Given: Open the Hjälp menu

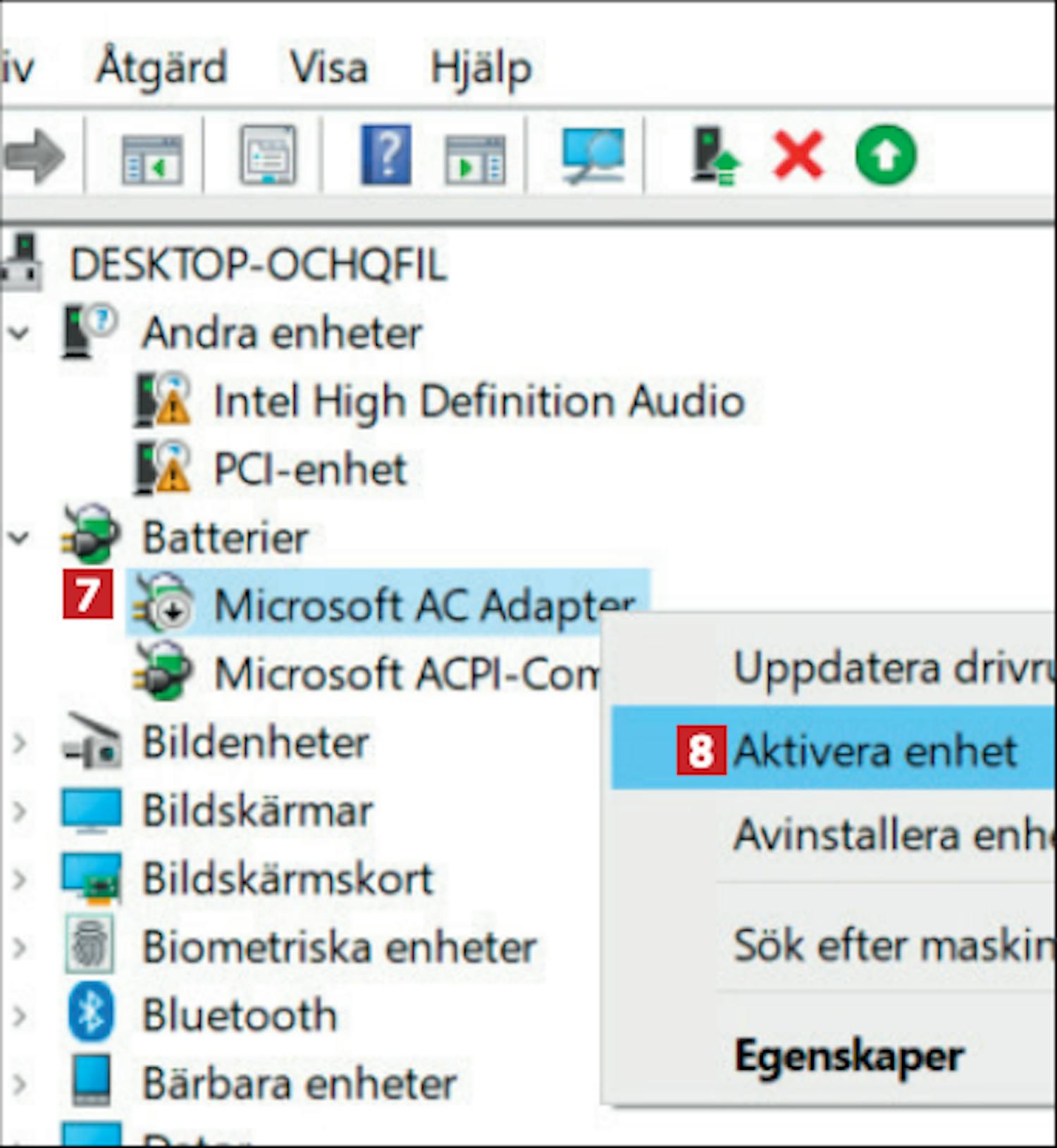Looking at the screenshot, I should point(481,68).
